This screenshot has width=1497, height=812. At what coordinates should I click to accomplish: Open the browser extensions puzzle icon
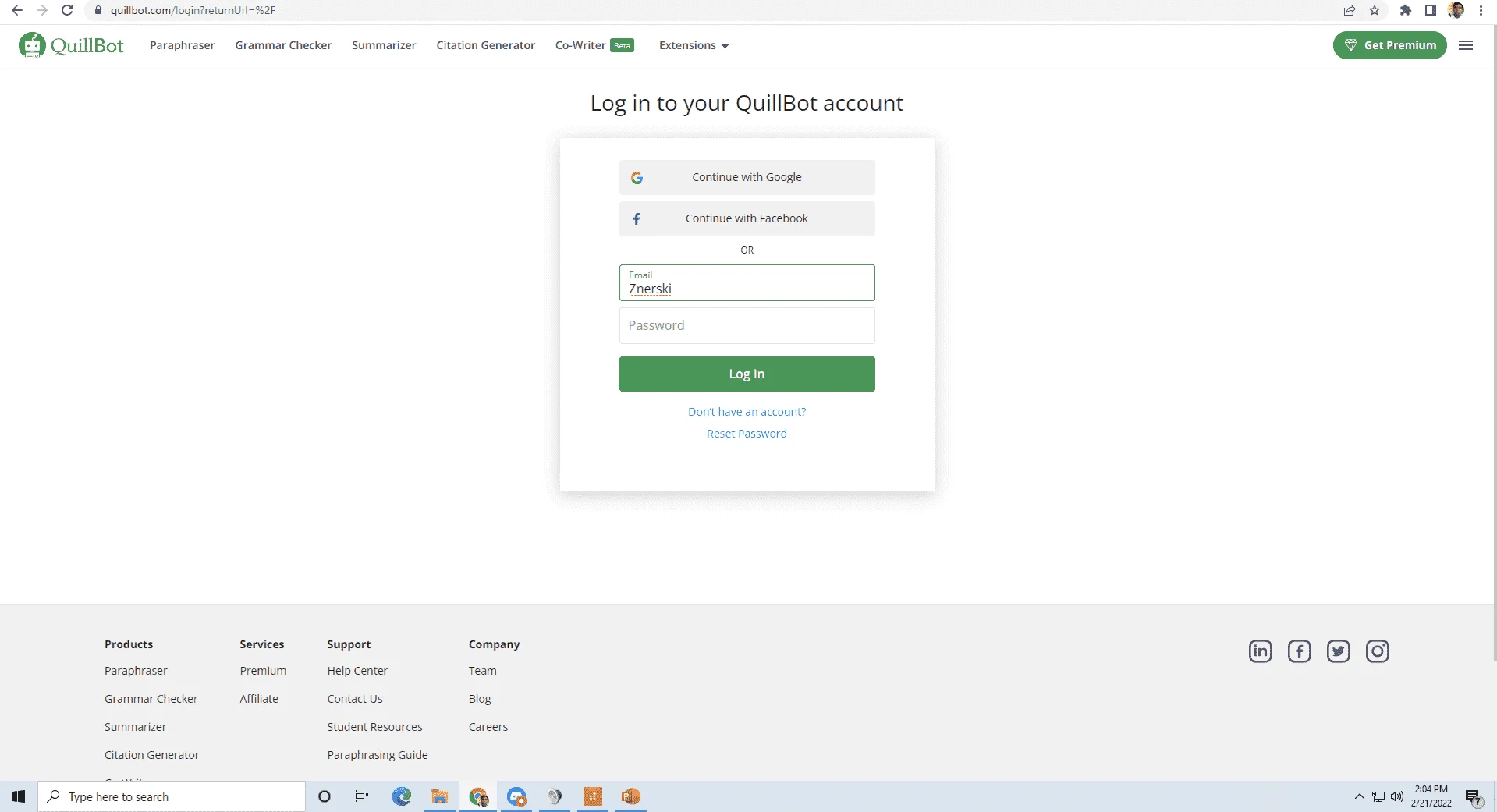coord(1405,10)
